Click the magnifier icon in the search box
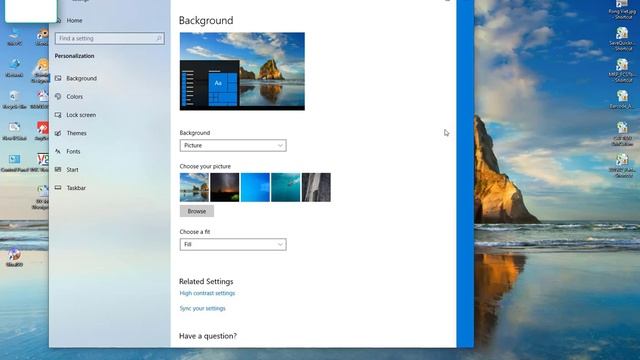This screenshot has height=360, width=640. pos(159,38)
